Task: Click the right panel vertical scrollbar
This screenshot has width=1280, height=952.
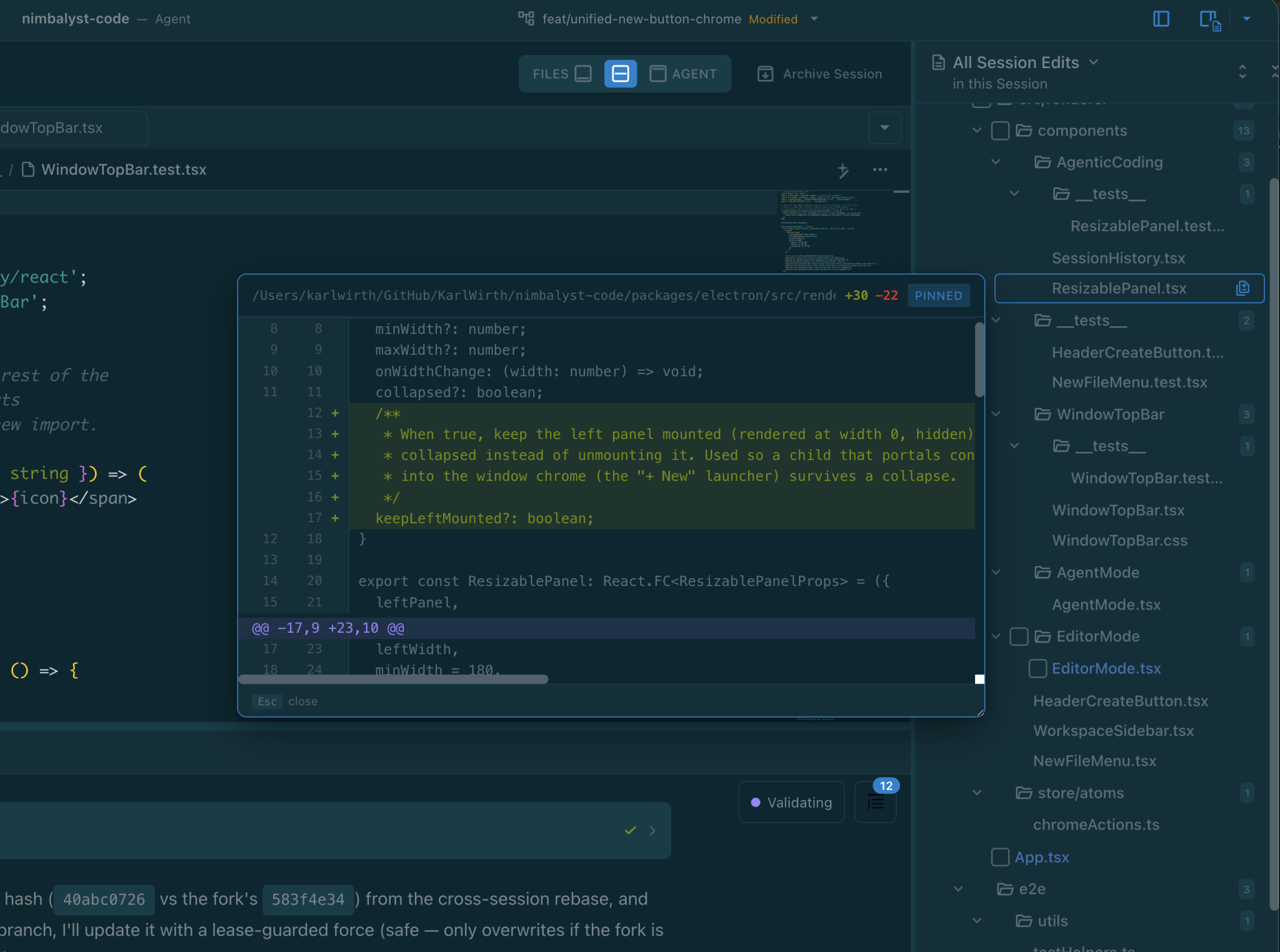Action: (1274, 543)
